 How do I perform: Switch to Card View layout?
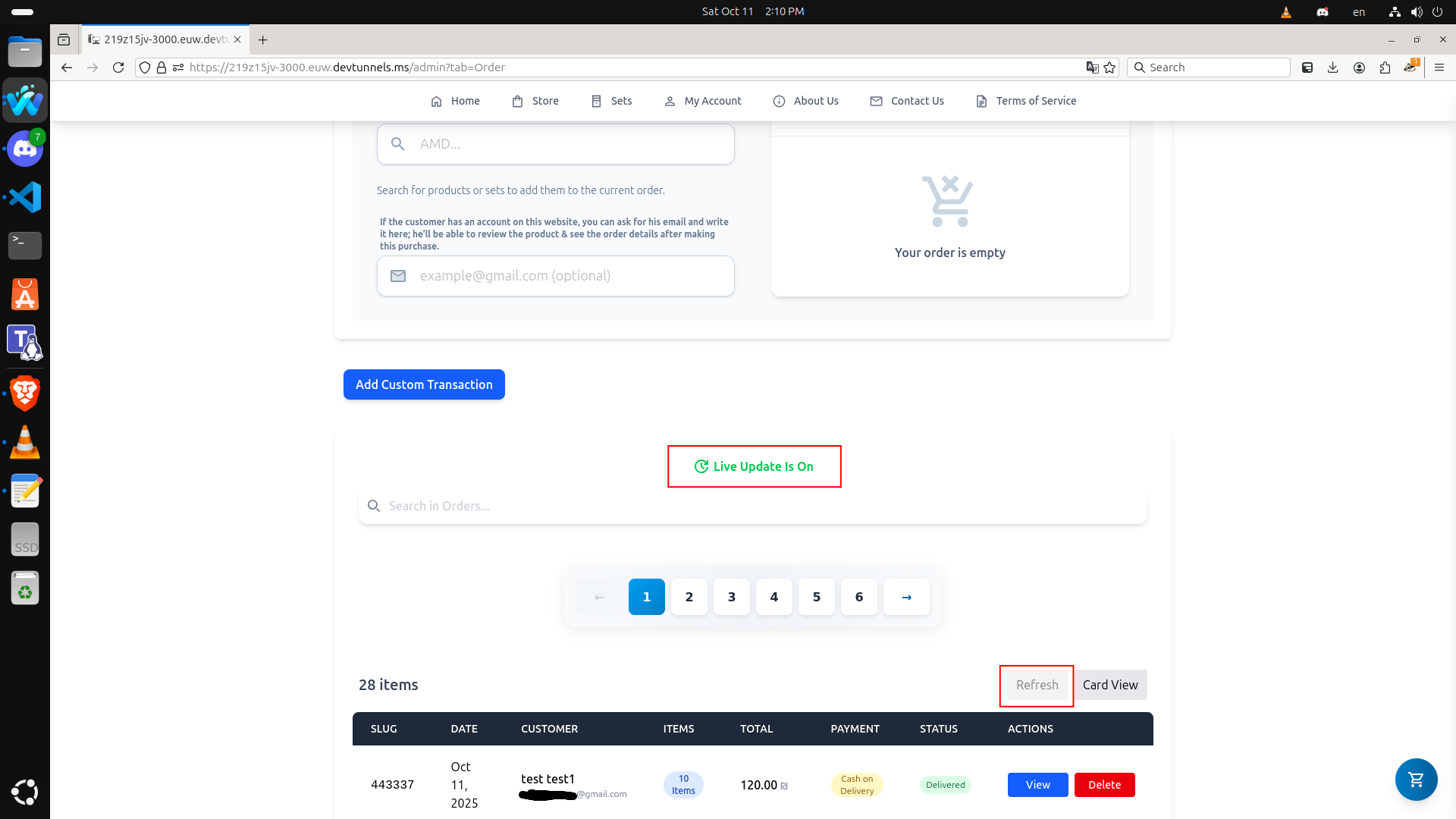coord(1110,685)
